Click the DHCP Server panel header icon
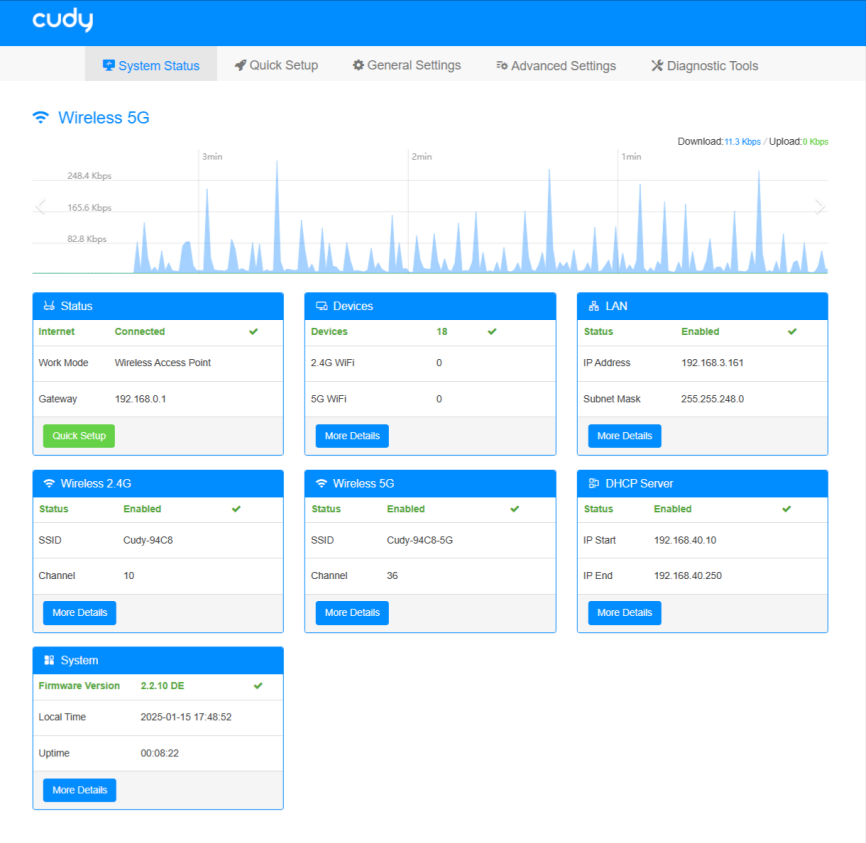Viewport: 866px width, 843px height. pos(594,483)
